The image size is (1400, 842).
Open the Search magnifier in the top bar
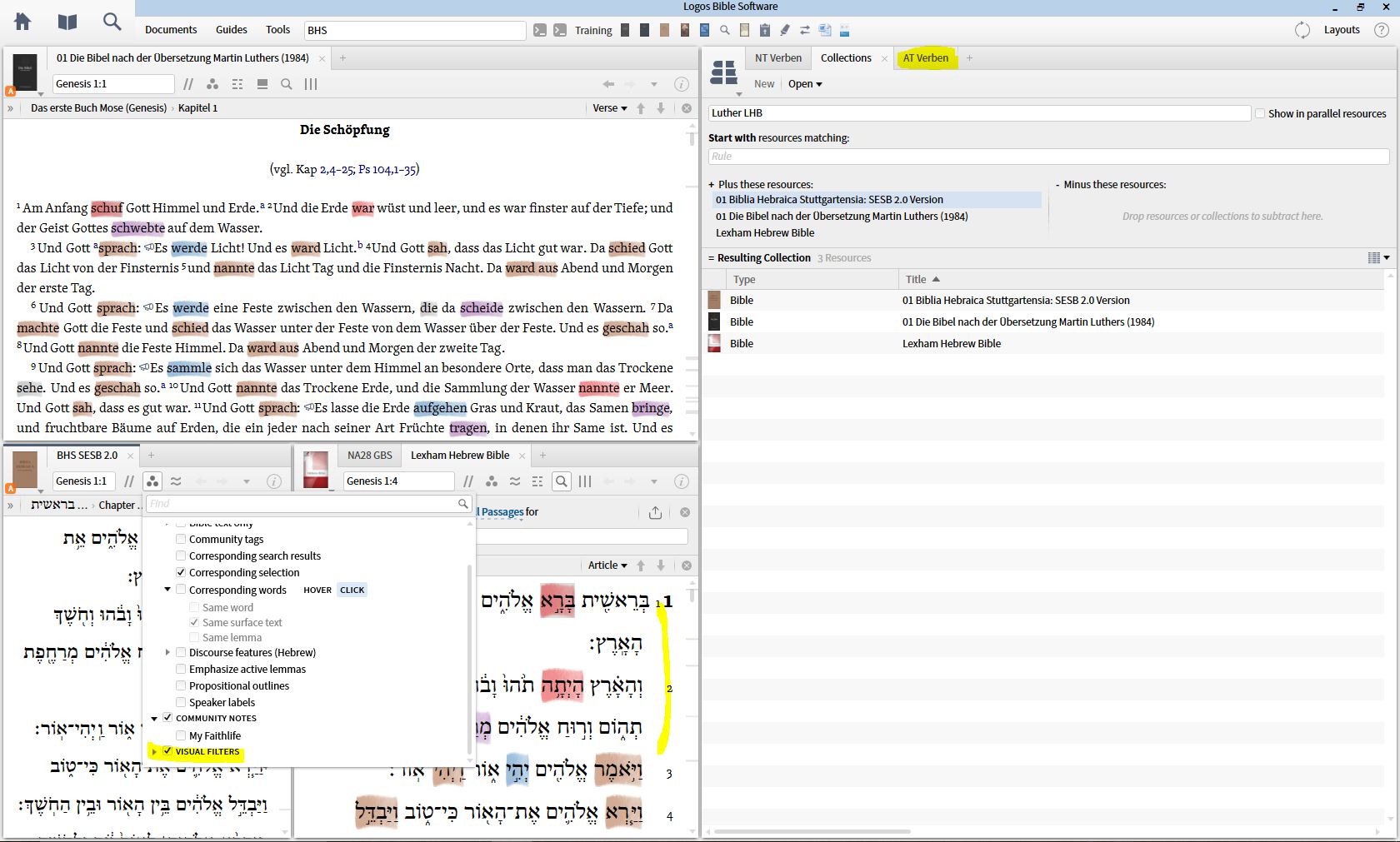[x=112, y=22]
